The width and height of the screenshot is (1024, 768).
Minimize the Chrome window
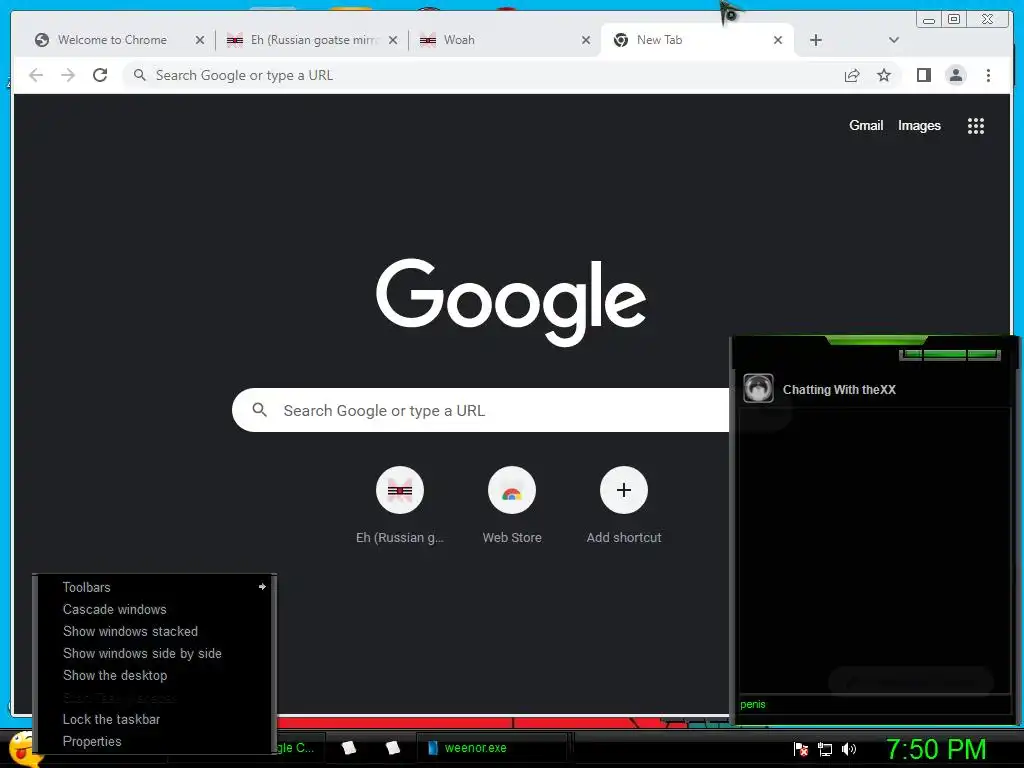(929, 19)
